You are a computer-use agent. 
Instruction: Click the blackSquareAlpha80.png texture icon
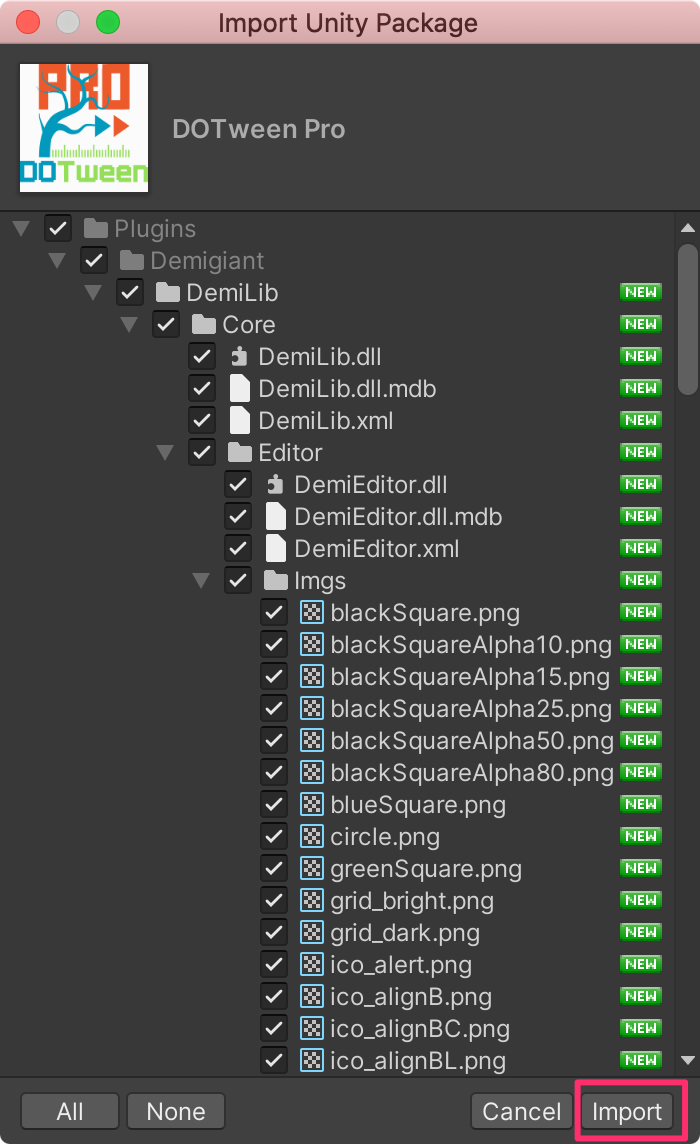[x=312, y=773]
